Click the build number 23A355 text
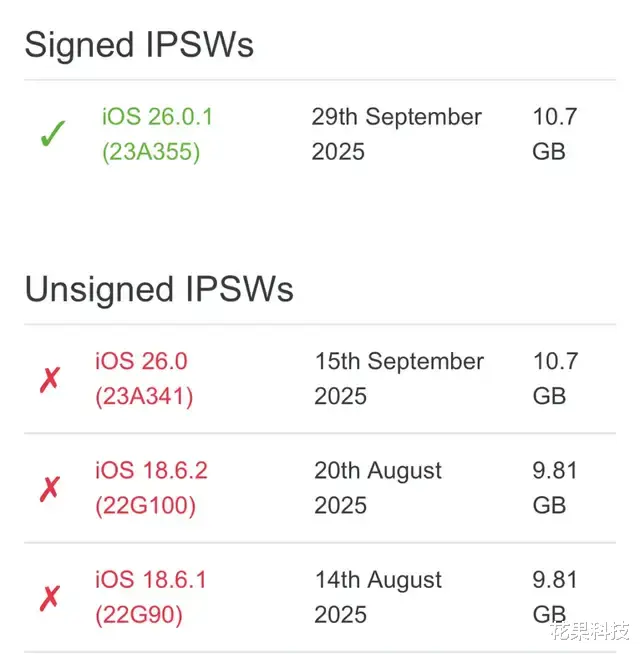Viewport: 640px width, 654px height. tap(150, 152)
